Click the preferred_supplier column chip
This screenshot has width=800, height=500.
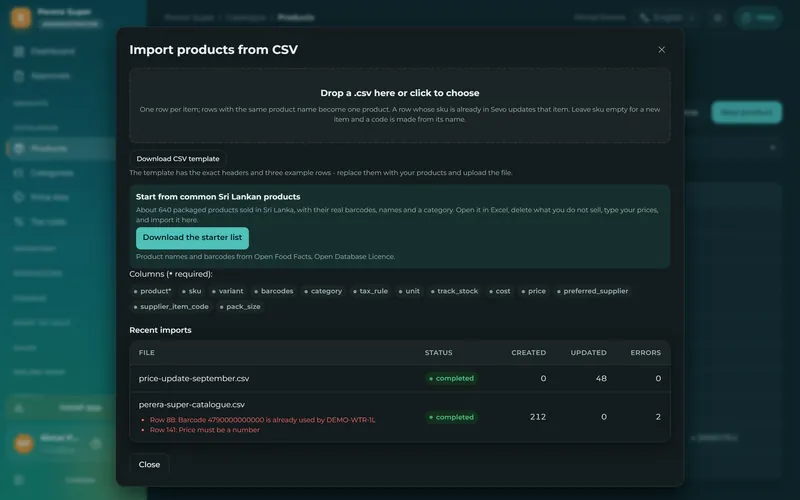(592, 291)
